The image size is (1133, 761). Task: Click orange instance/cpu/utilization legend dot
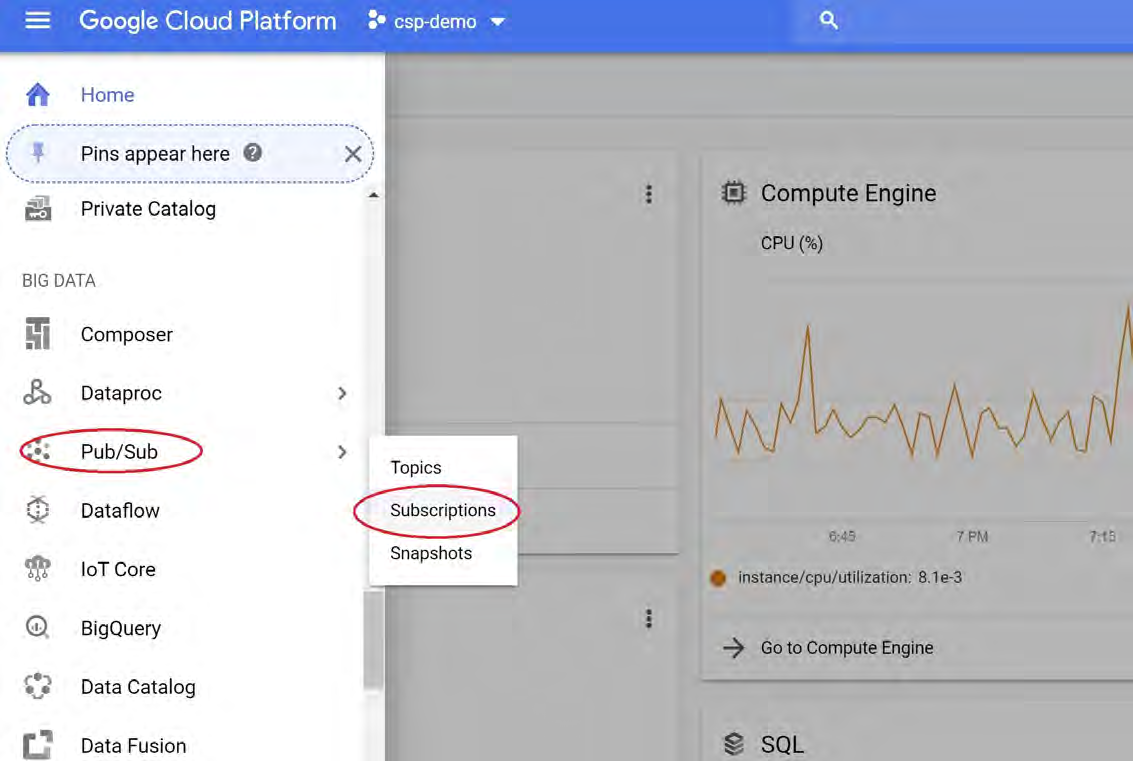click(718, 577)
